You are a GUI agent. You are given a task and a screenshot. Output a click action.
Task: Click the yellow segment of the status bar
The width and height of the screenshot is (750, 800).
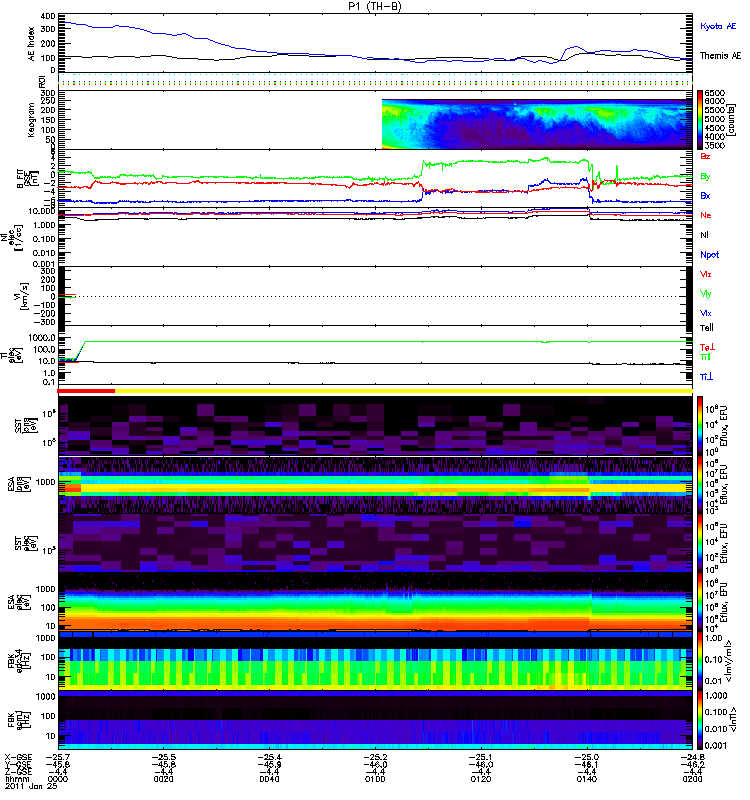pos(404,391)
